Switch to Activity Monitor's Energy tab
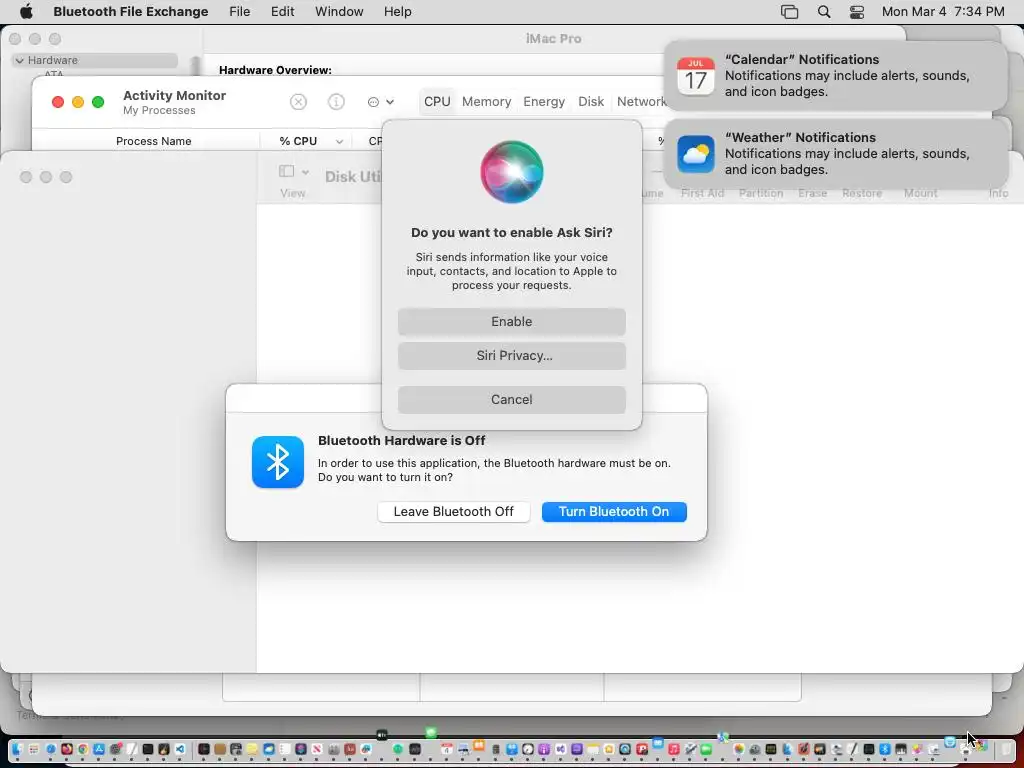This screenshot has width=1024, height=768. pos(544,101)
